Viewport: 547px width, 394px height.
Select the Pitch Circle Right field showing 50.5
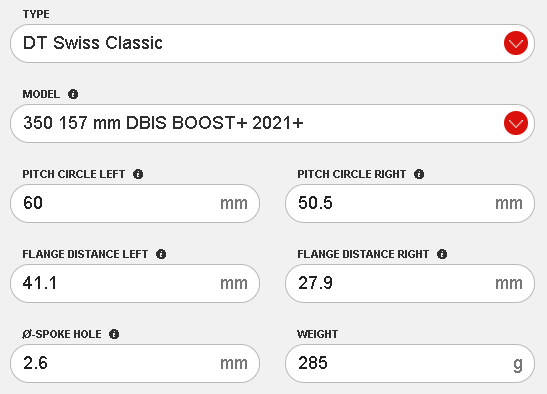coord(410,203)
